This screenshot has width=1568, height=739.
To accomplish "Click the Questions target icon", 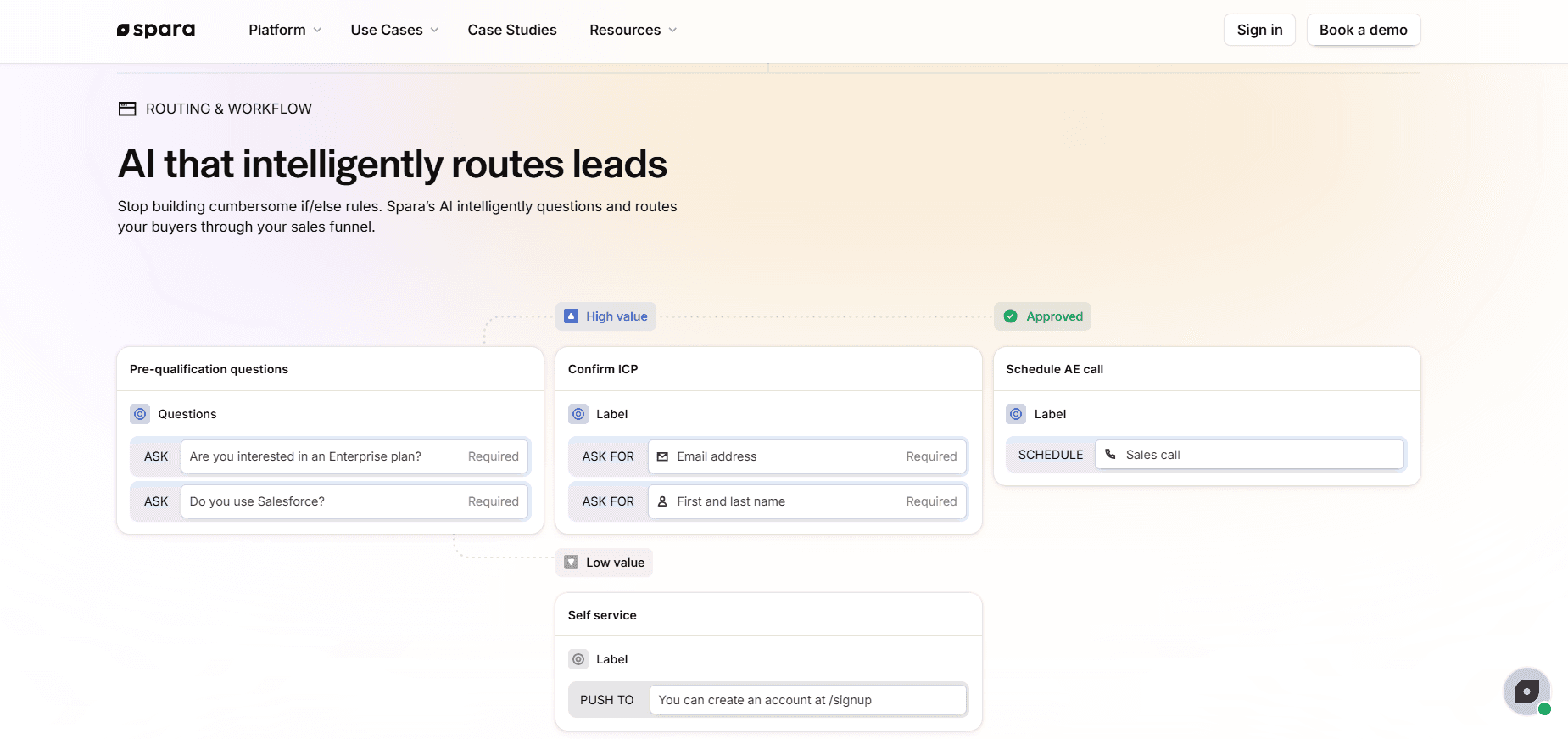I will [x=140, y=414].
